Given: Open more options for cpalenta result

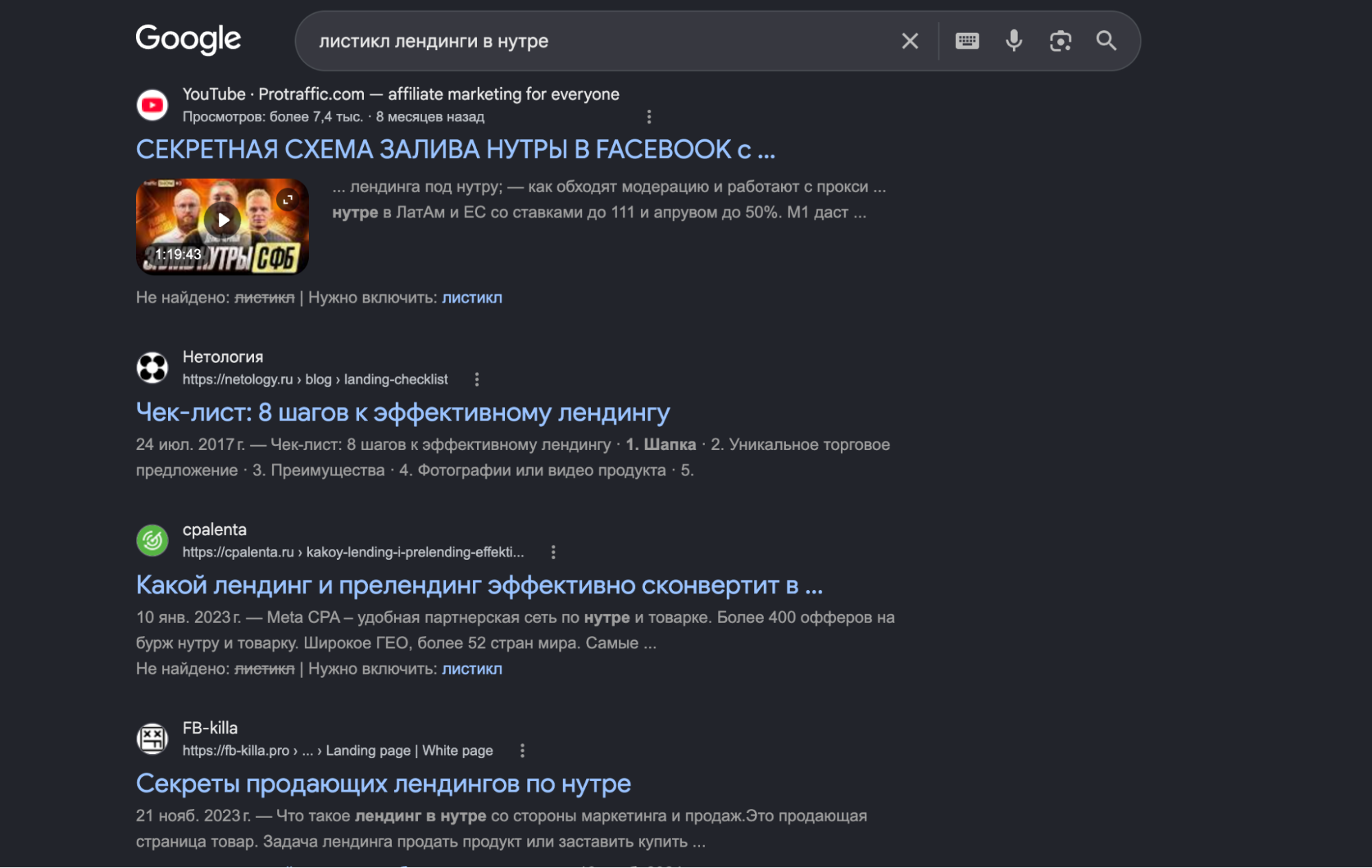Looking at the screenshot, I should [x=553, y=552].
